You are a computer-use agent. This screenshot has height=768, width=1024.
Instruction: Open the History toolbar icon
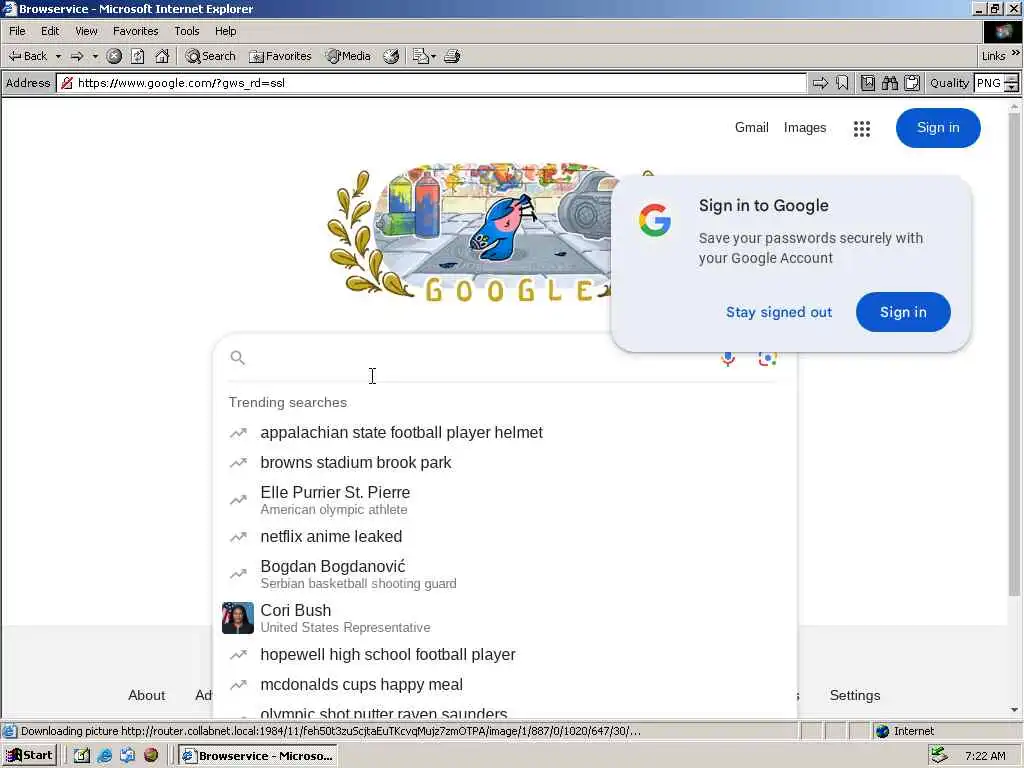coord(391,56)
